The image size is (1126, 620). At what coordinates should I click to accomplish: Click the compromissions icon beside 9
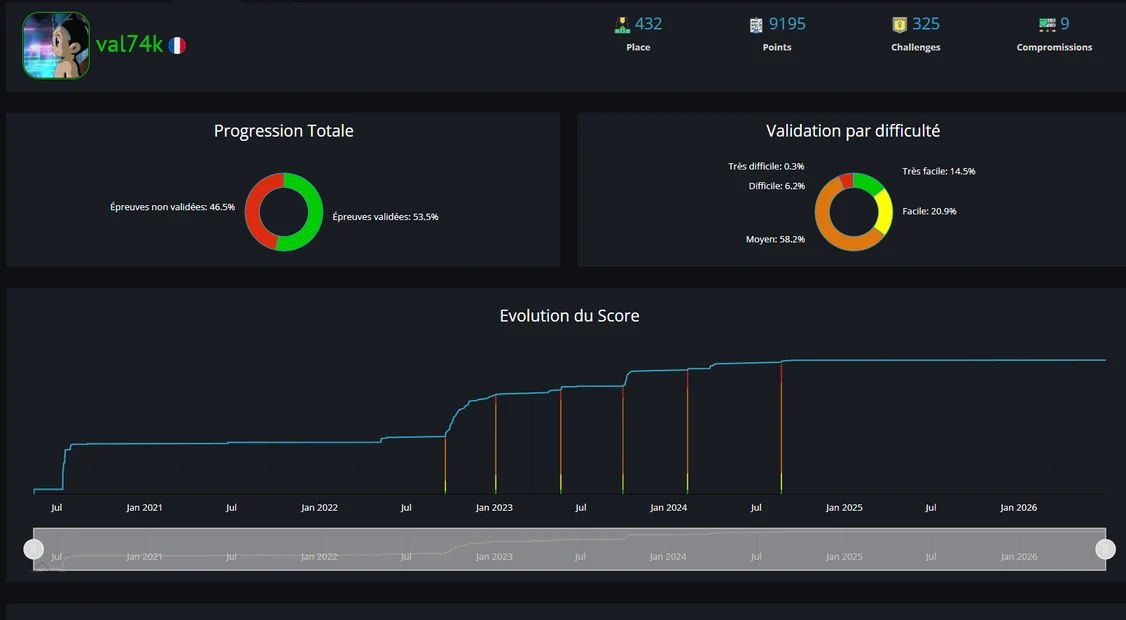tap(1047, 25)
